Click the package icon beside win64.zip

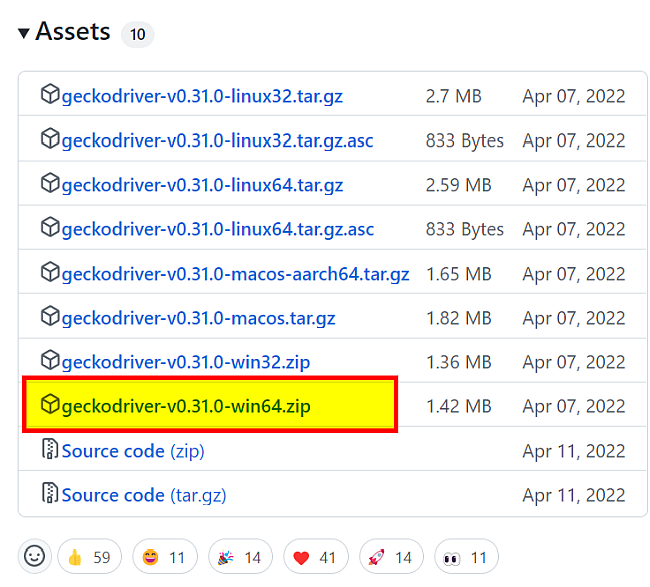(50, 404)
